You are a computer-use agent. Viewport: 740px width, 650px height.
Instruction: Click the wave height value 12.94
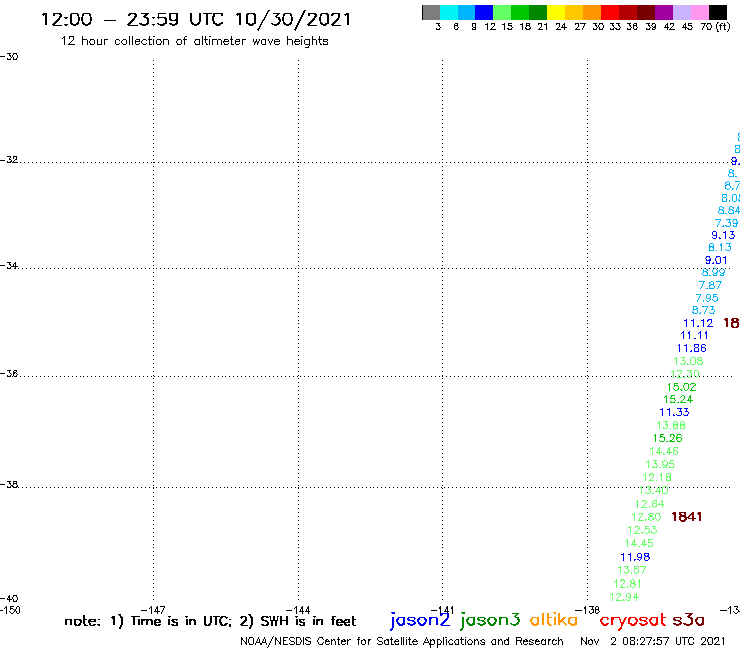624,597
